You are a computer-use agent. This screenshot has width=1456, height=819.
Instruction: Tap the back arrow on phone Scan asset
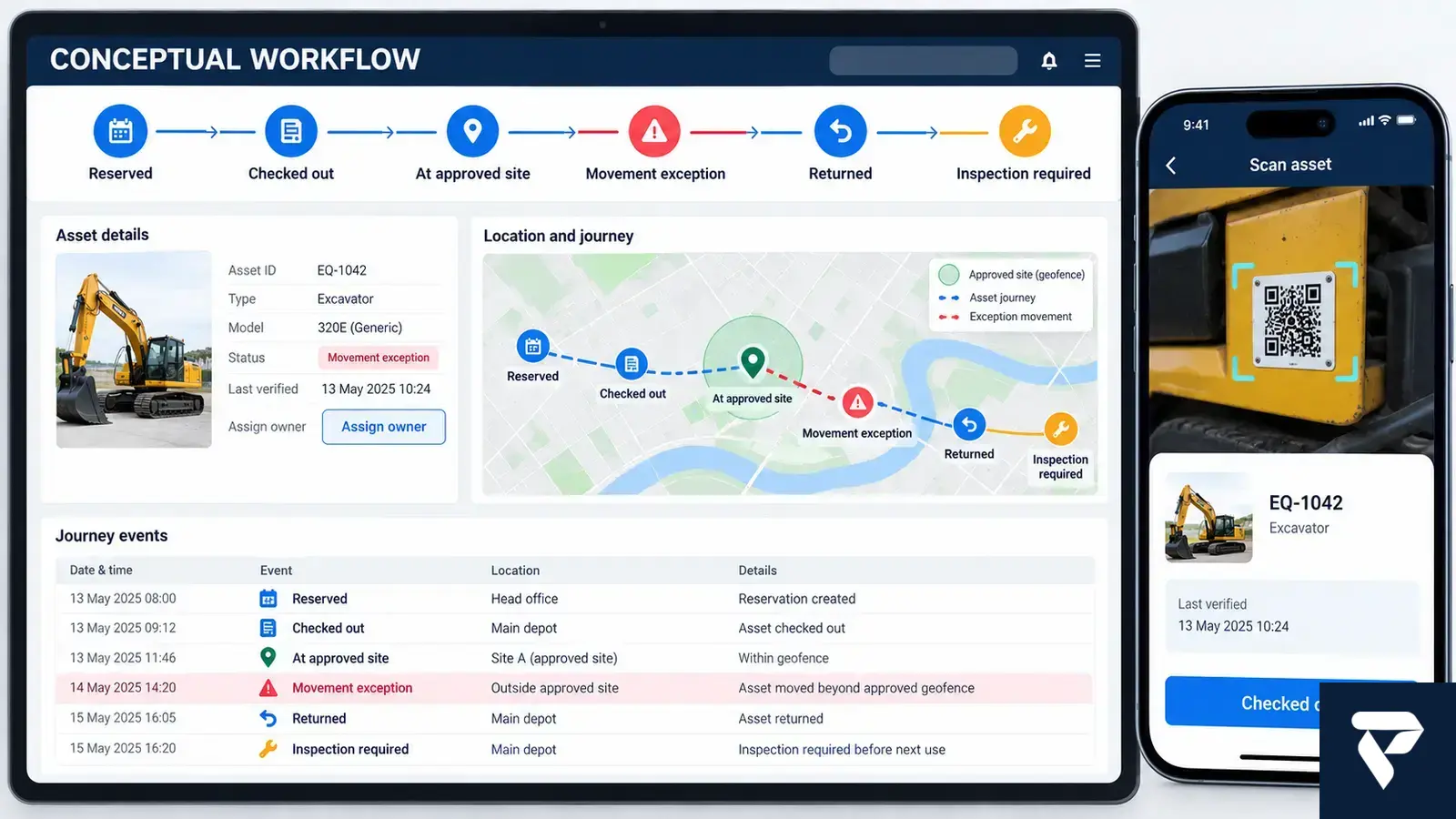point(1171,166)
